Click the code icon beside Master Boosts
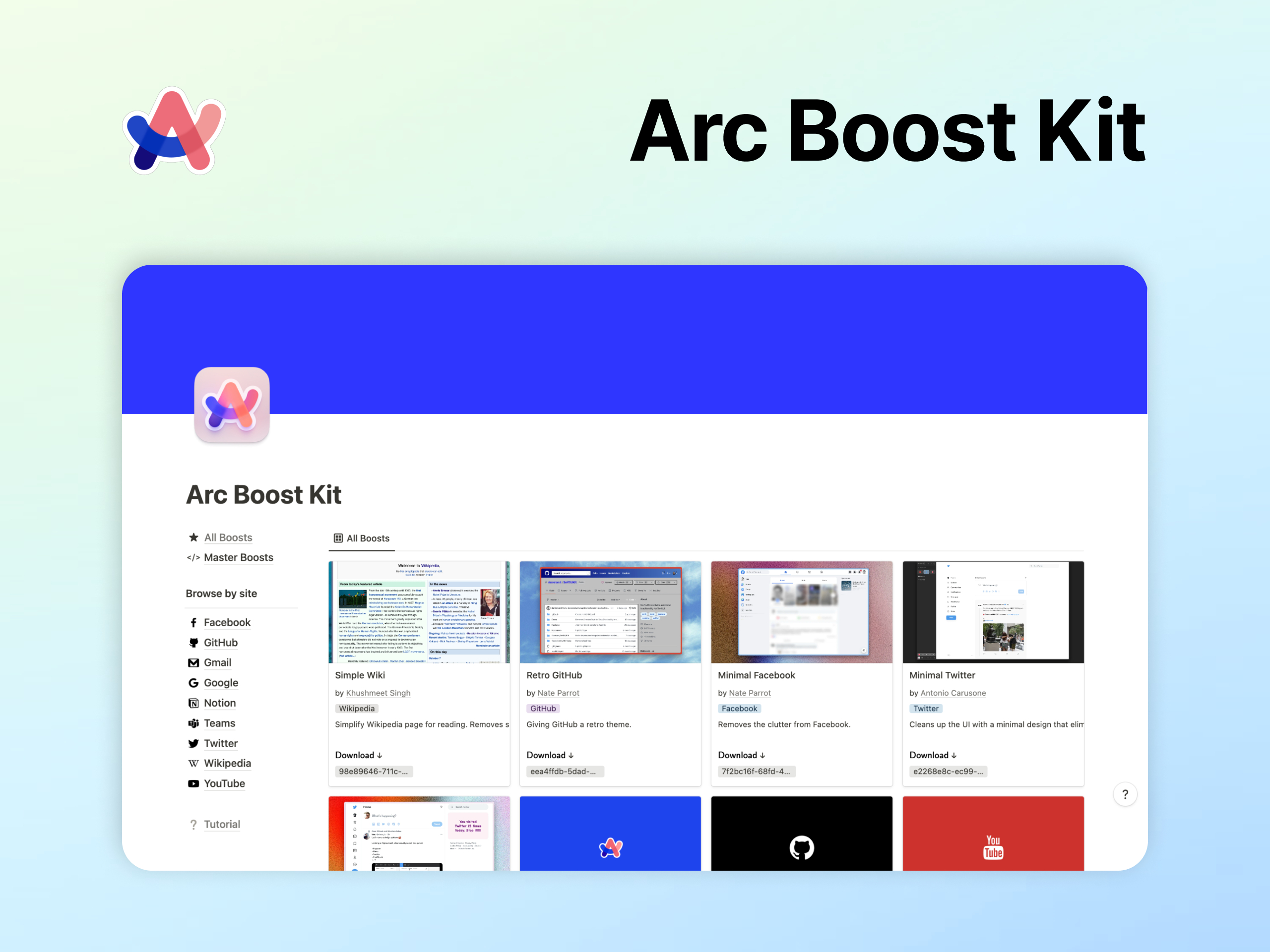 (x=193, y=558)
